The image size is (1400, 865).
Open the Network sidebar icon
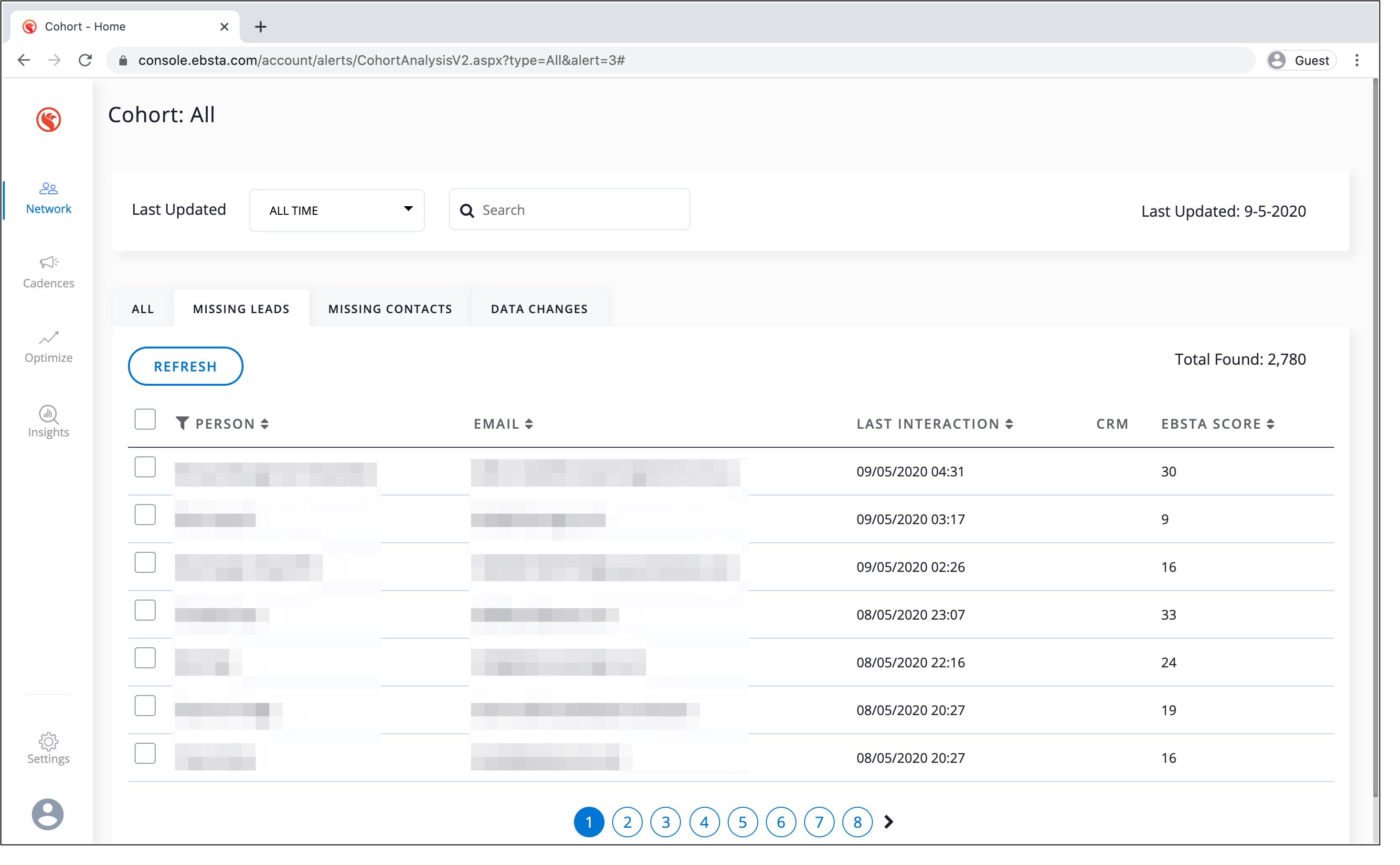[x=48, y=189]
